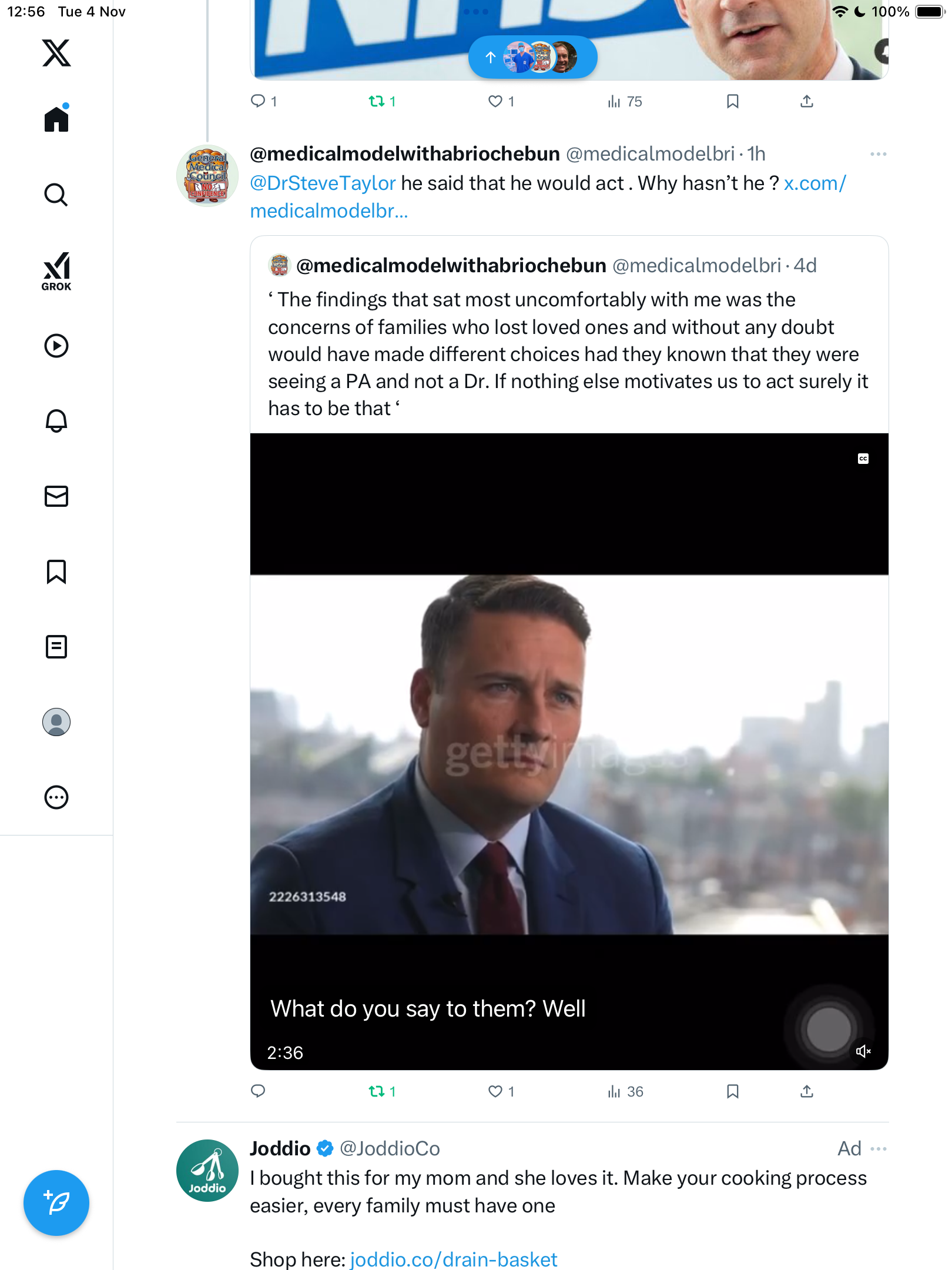Open the Lists icon in the sidebar
The image size is (952, 1270).
(56, 647)
